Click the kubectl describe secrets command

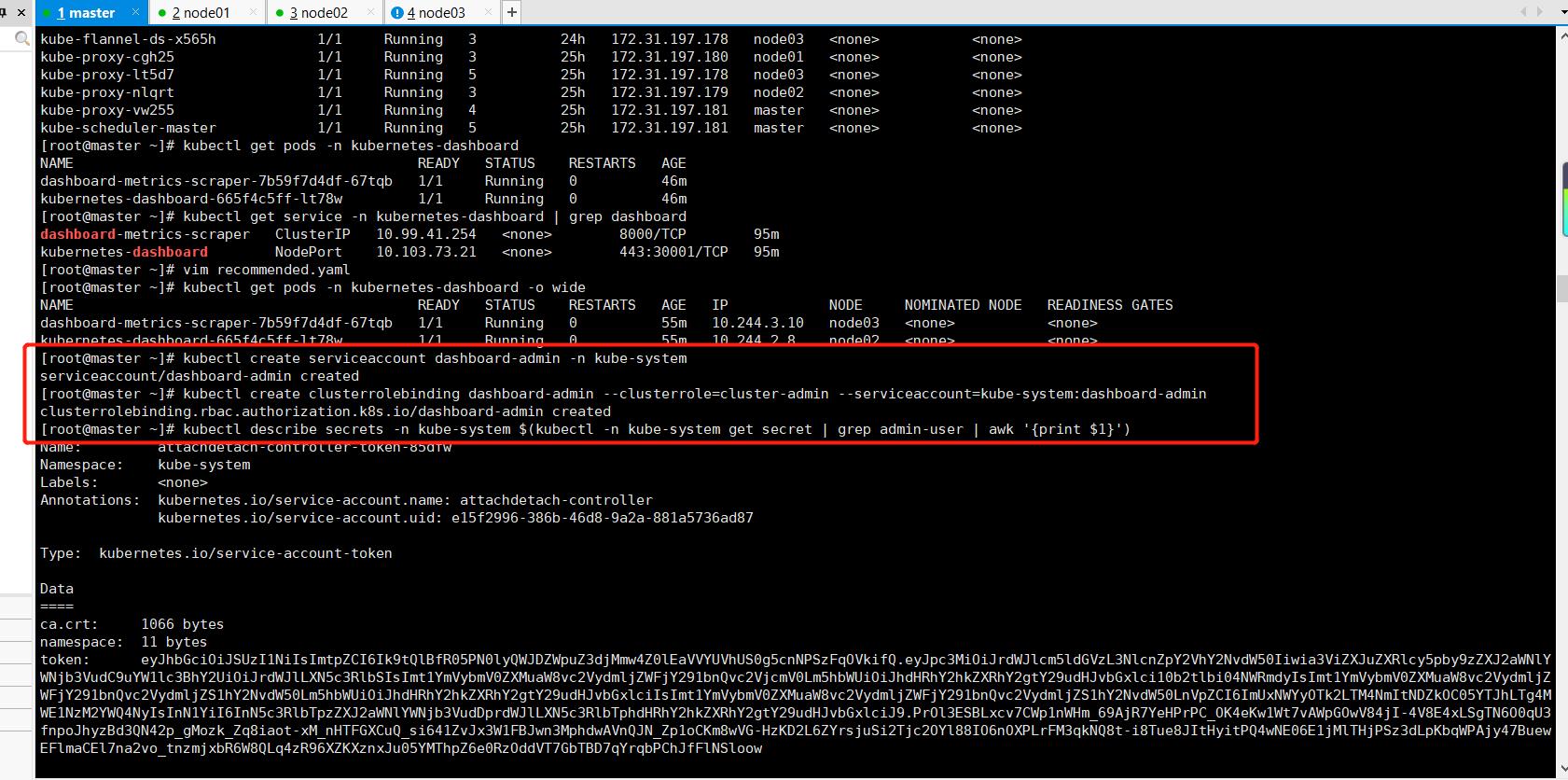point(657,429)
